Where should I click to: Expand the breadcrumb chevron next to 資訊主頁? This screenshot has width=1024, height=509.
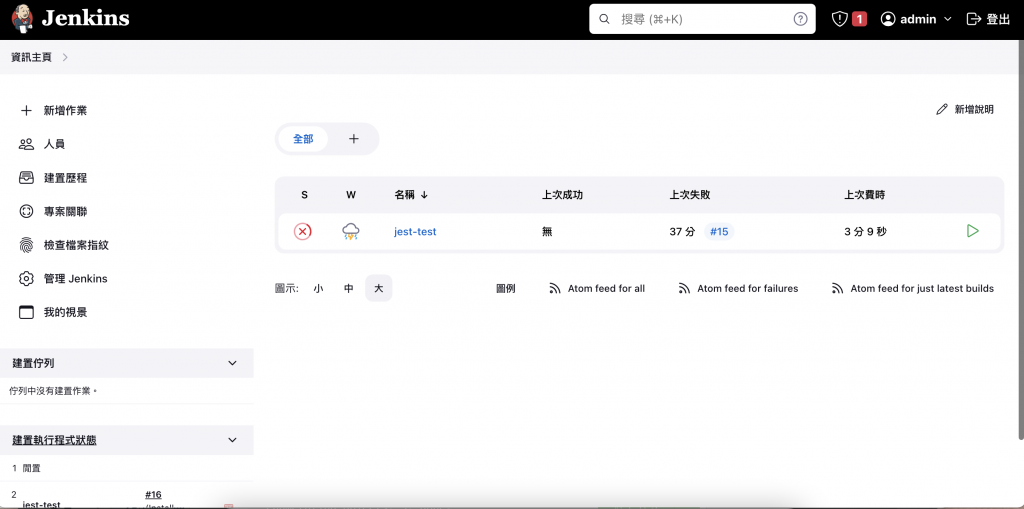[x=65, y=57]
